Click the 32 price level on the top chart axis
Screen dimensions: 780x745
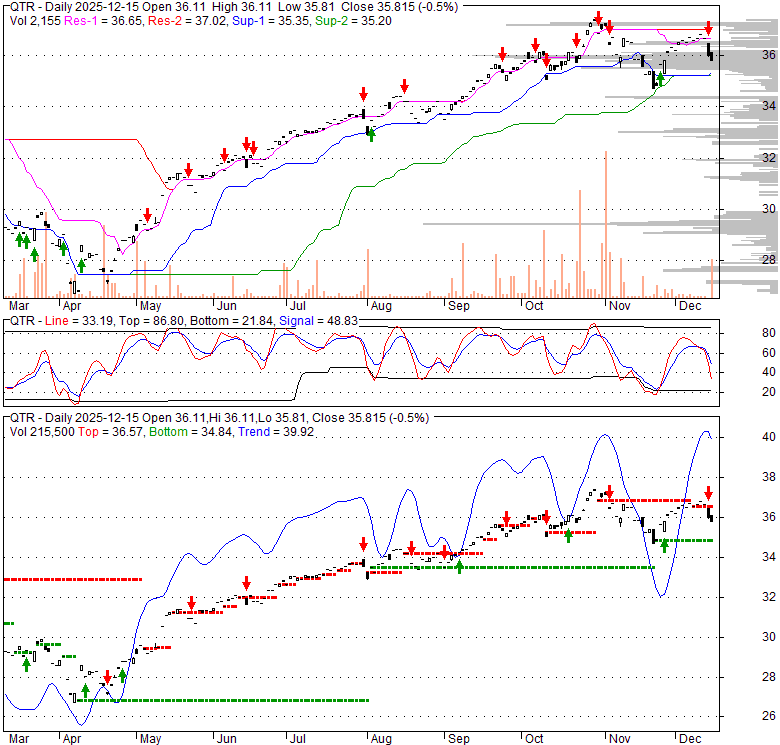tap(741, 157)
